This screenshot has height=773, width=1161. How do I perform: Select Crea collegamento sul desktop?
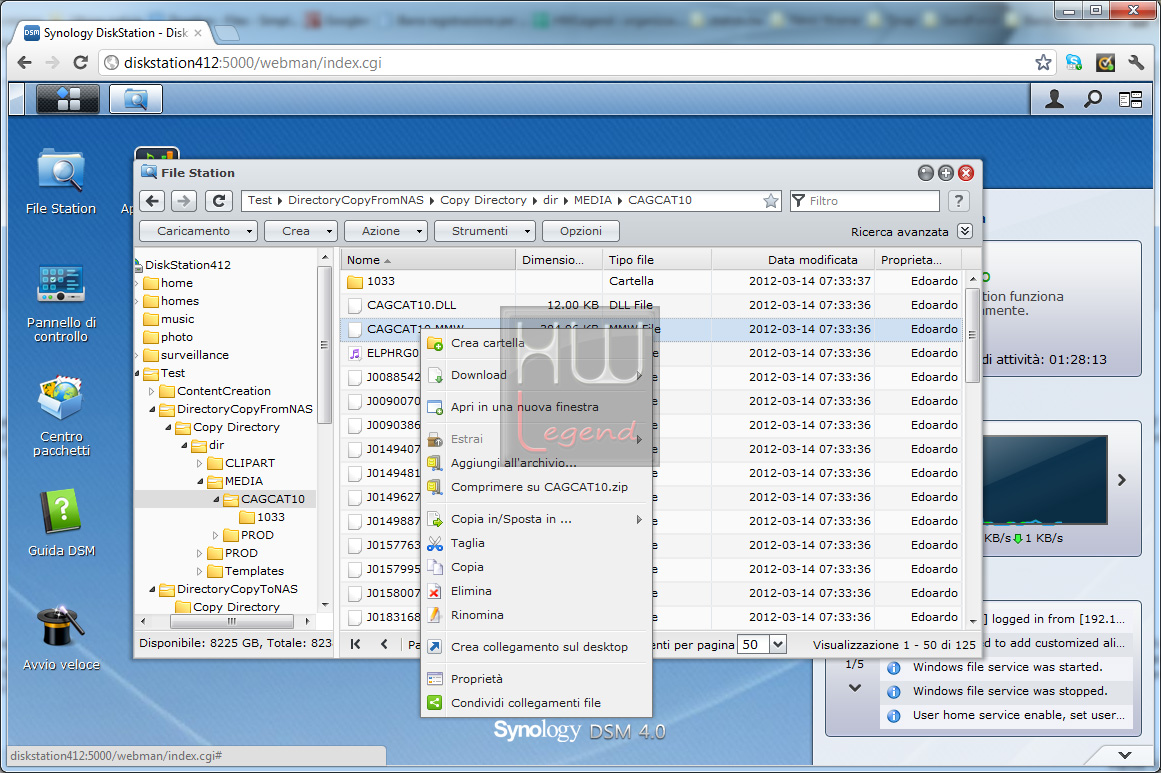point(537,647)
